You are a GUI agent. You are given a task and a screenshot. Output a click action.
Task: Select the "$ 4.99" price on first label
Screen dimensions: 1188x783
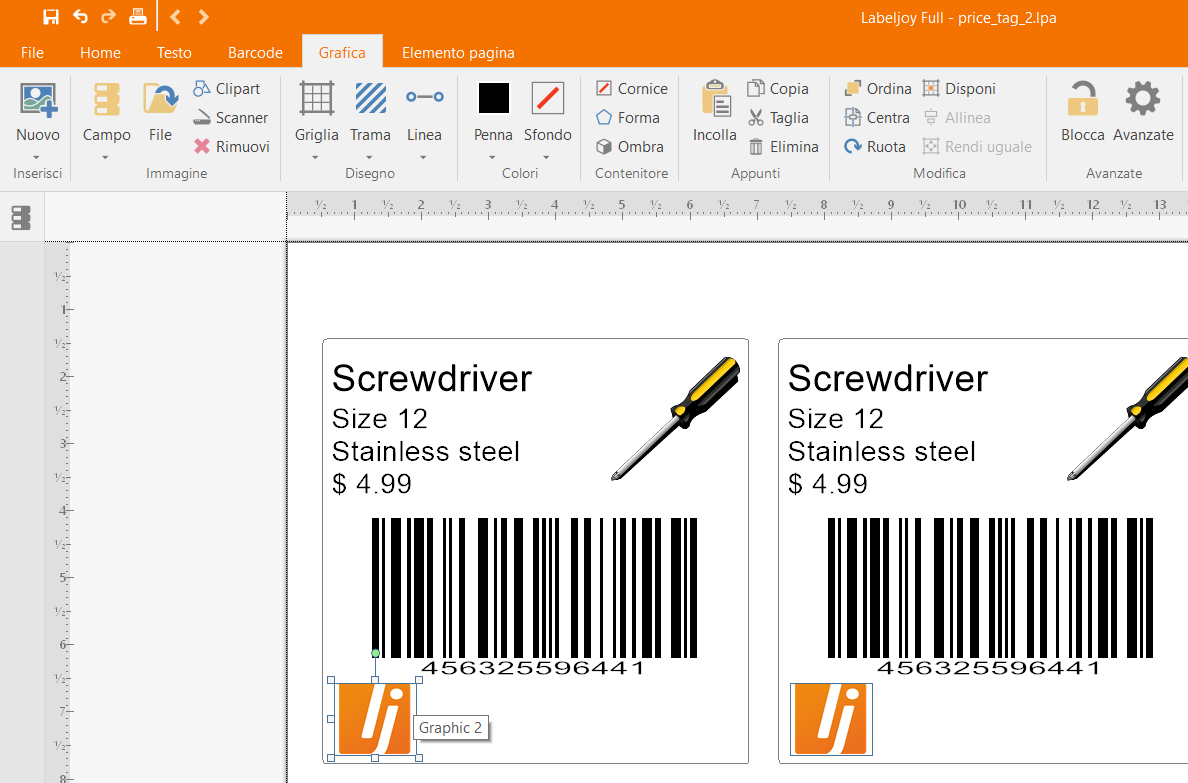(x=371, y=484)
